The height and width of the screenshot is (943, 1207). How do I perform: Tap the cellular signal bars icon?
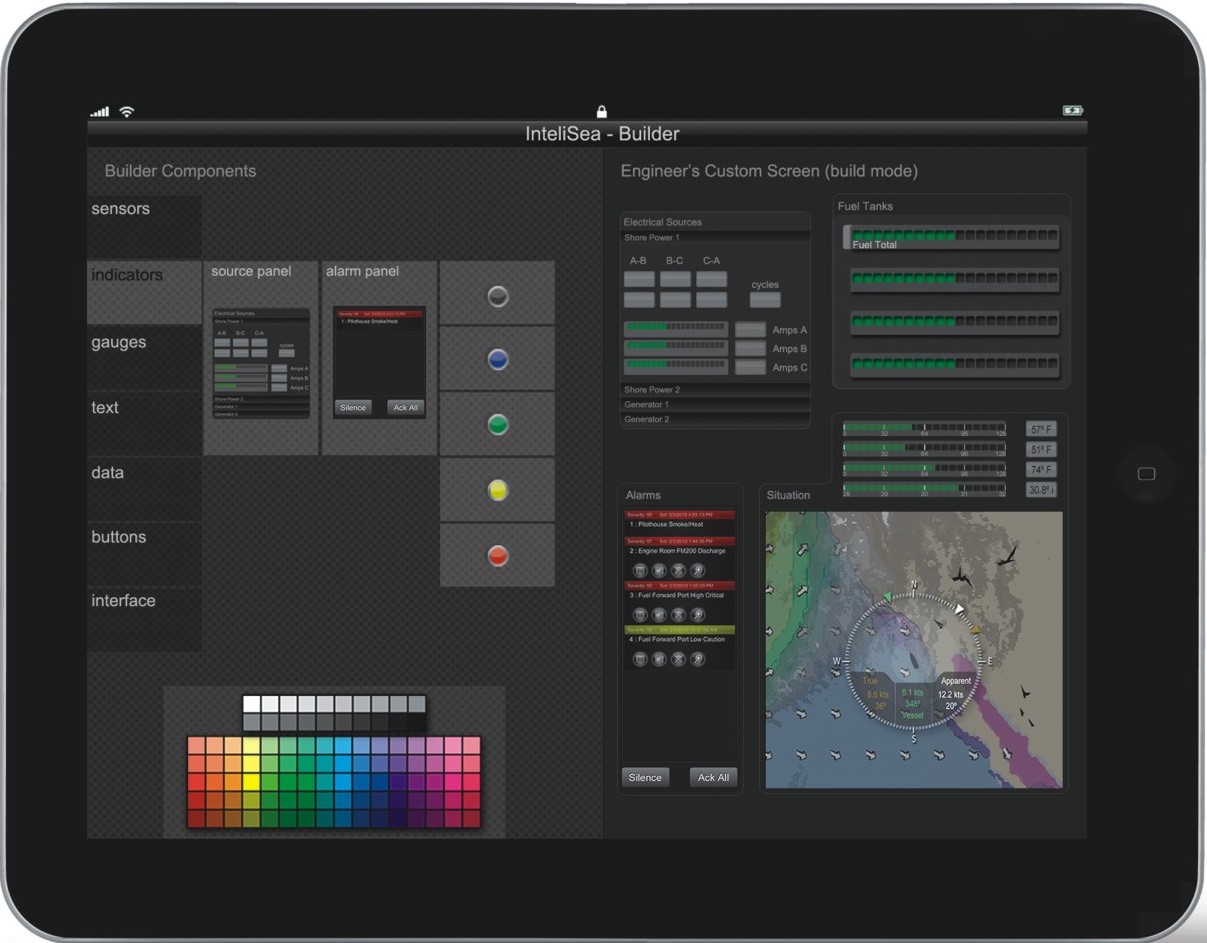tap(100, 112)
